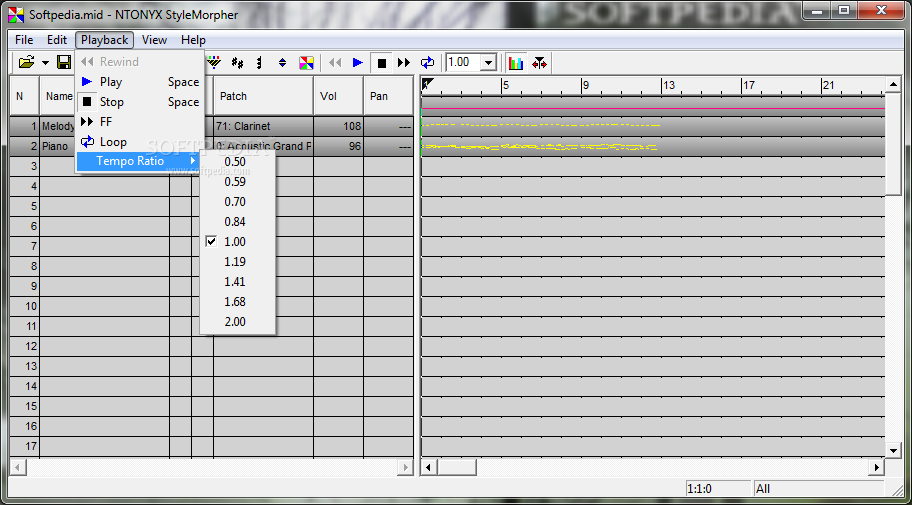Click the track list horizontal scrollbar left arrow
This screenshot has height=505, width=912.
(x=18, y=467)
